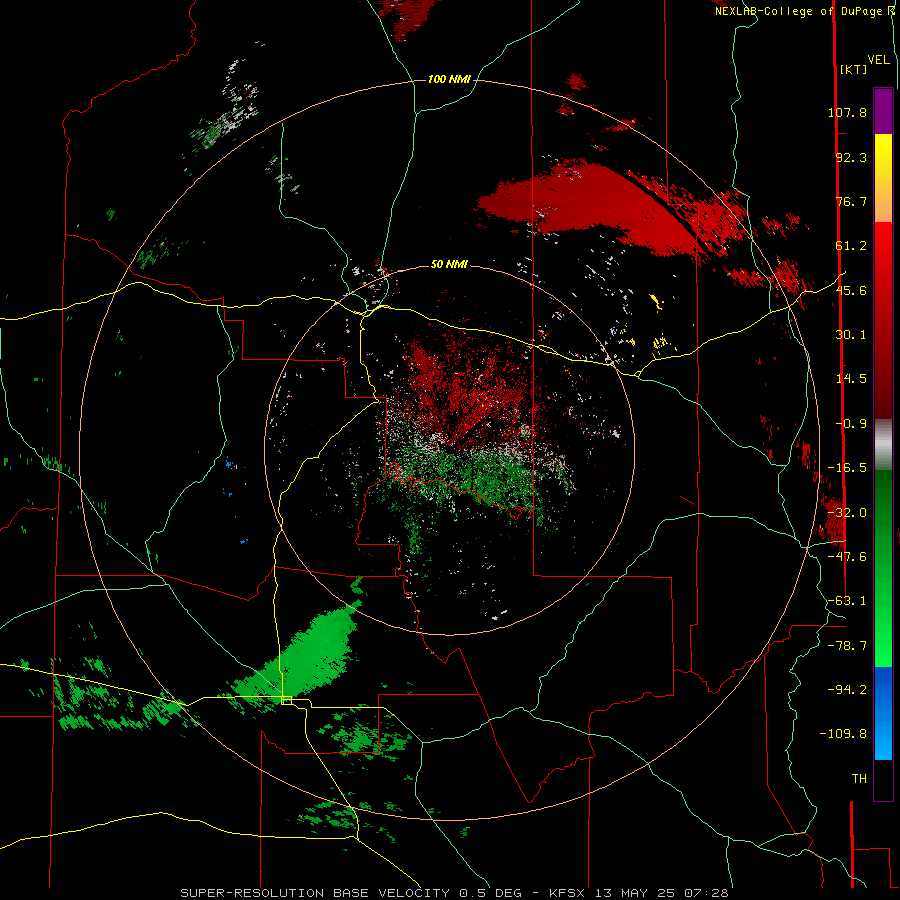This screenshot has height=900, width=900.
Task: Select the -78.7 legend value
Action: click(847, 646)
